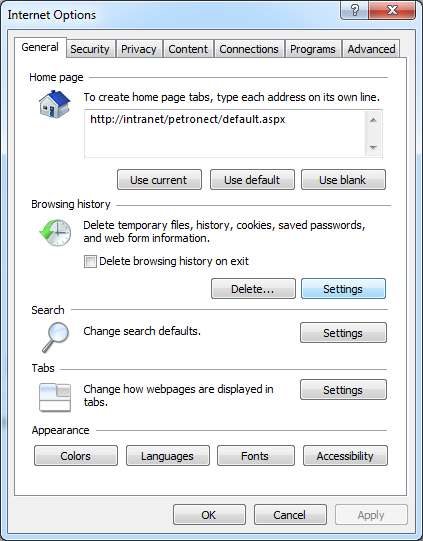Viewport: 423px width, 541px height.
Task: Click the Use current button
Action: click(159, 180)
